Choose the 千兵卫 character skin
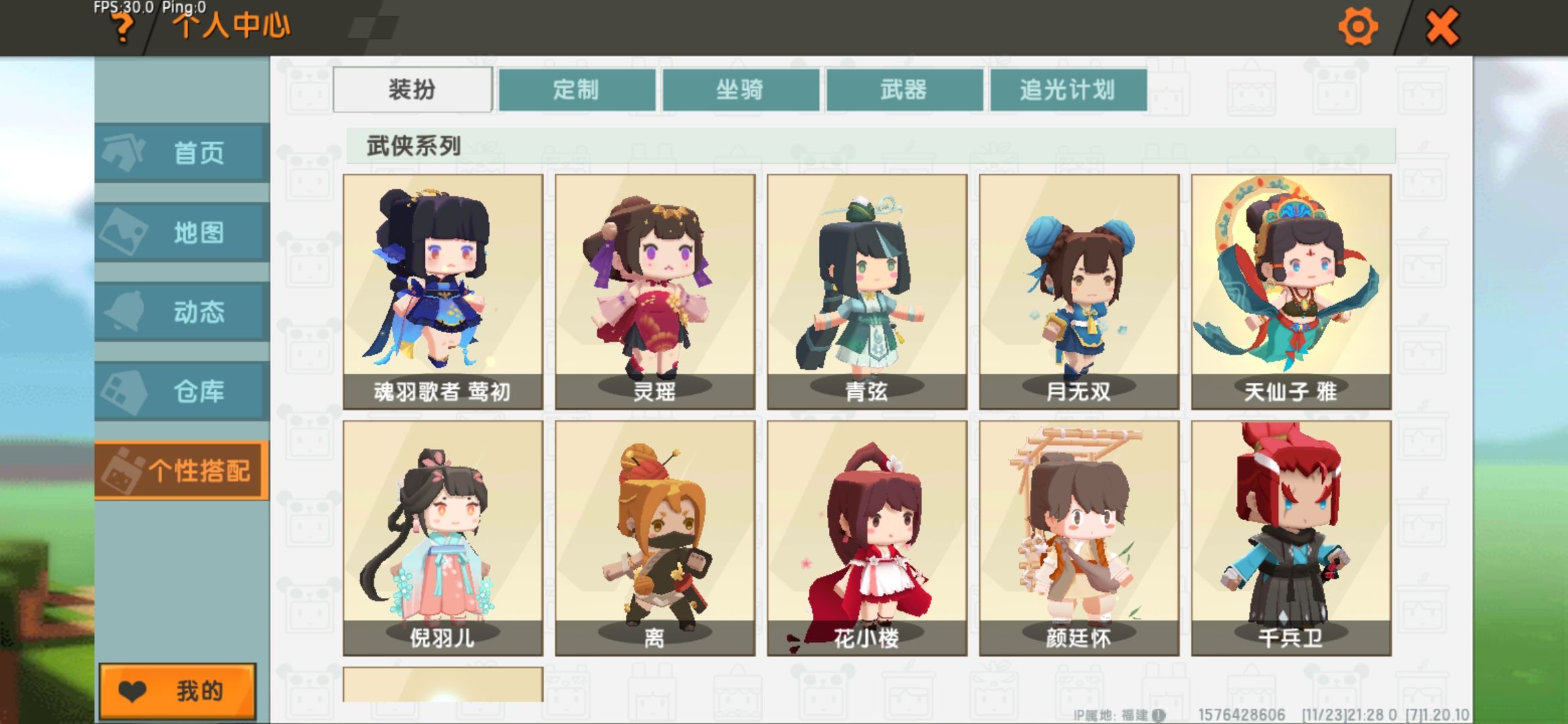The width and height of the screenshot is (1568, 724). (x=1291, y=538)
